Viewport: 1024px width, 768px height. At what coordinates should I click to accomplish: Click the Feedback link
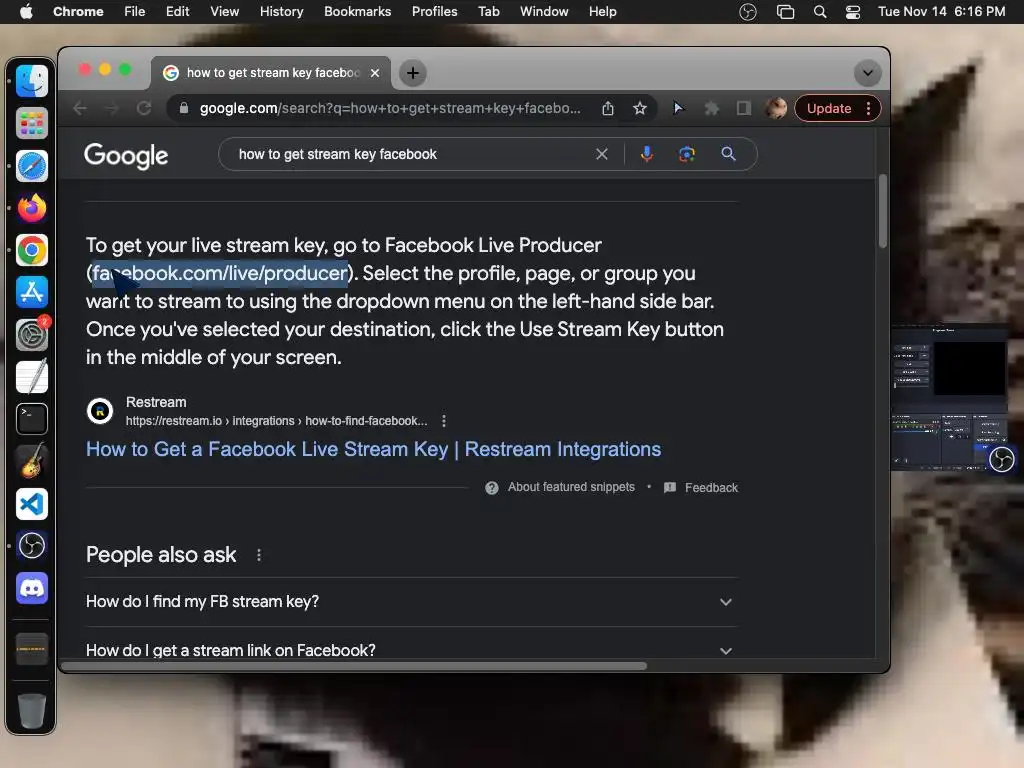[x=711, y=488]
